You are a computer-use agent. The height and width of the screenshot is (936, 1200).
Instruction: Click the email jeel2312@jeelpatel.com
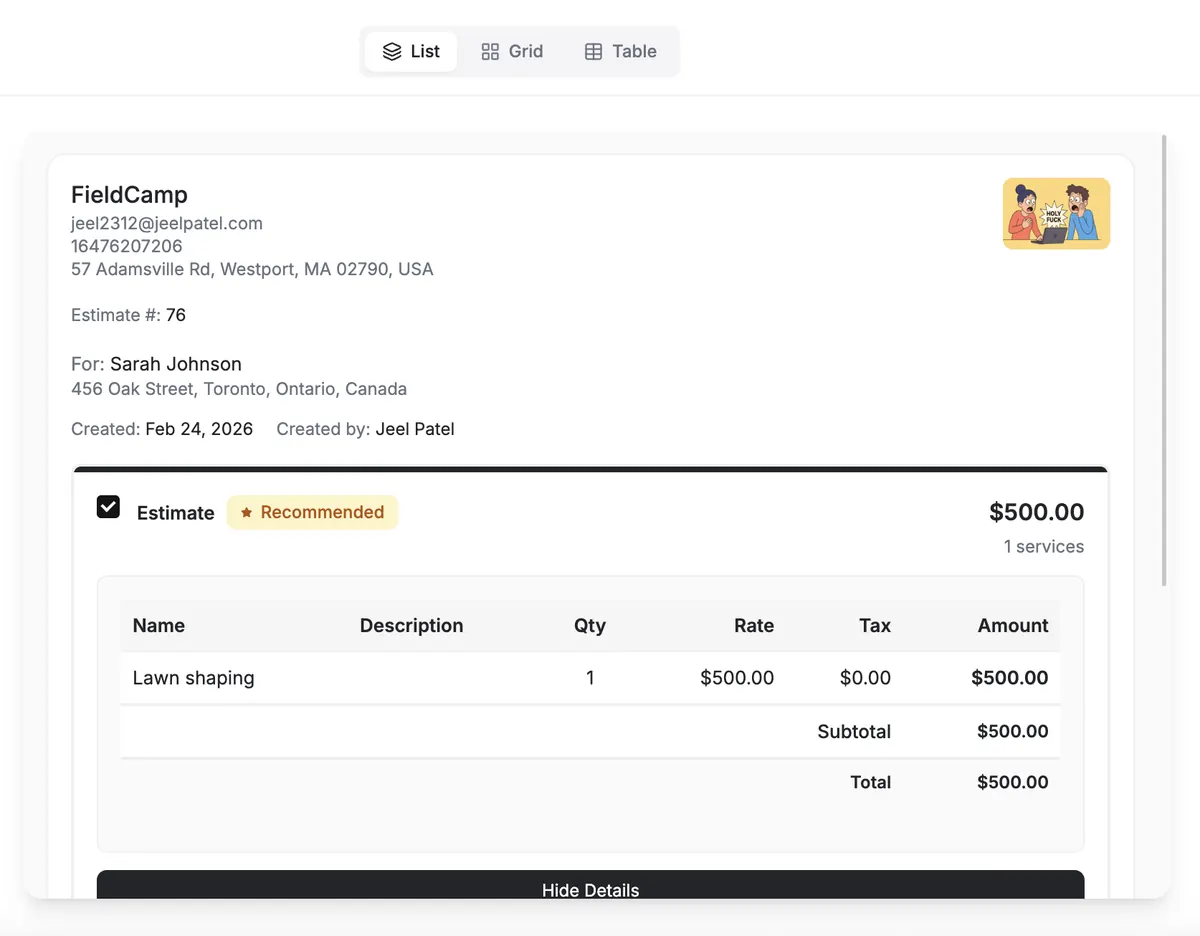[167, 223]
